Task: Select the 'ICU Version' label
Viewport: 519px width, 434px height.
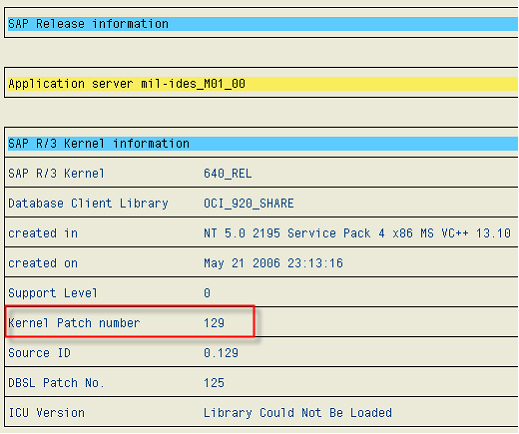Action: (46, 413)
